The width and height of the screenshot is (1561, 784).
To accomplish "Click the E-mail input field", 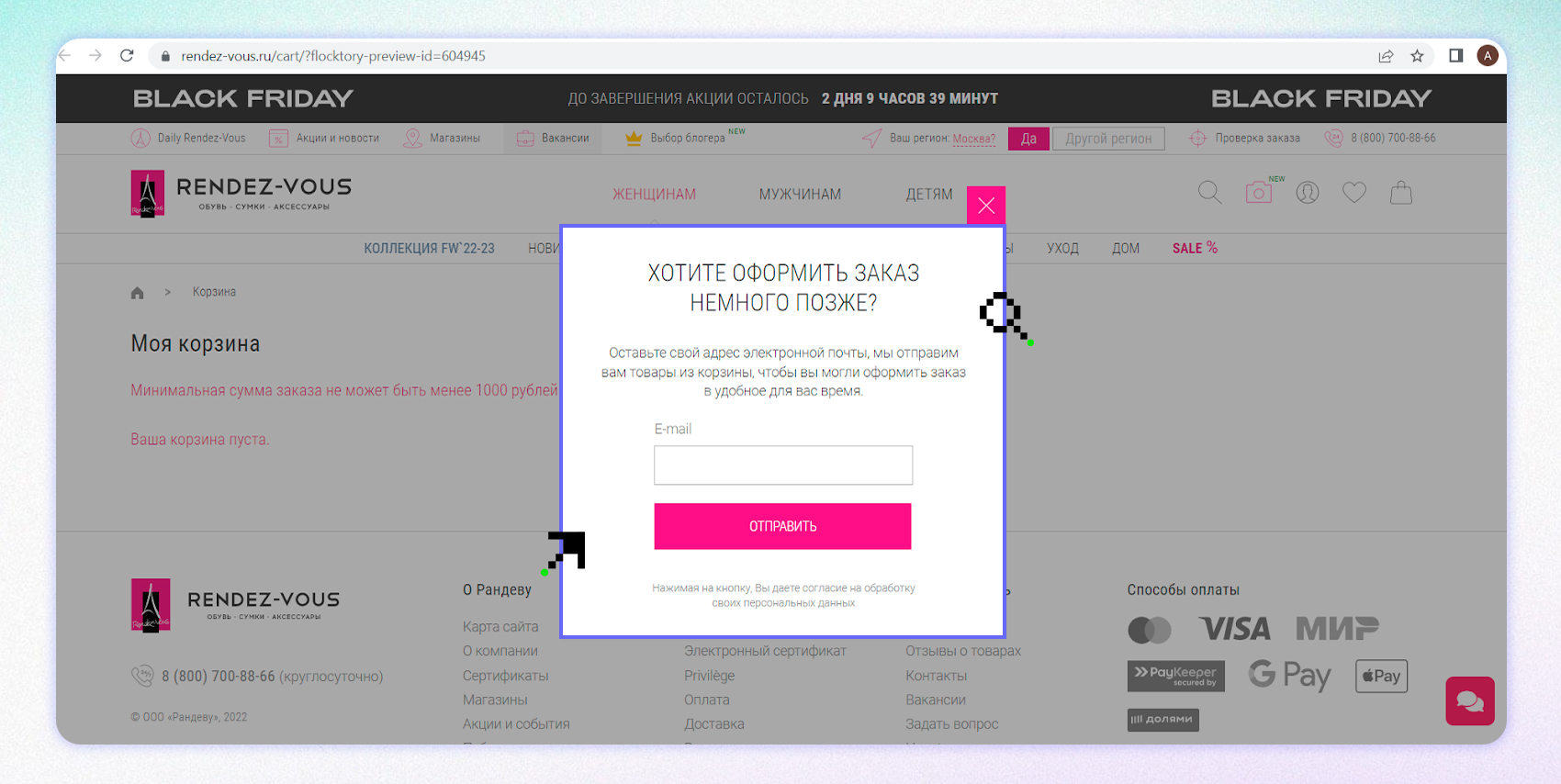I will (x=782, y=465).
